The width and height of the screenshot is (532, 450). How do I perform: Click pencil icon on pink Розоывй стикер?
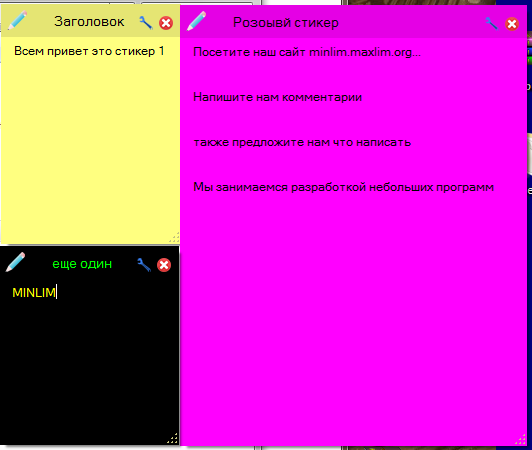pyautogui.click(x=196, y=21)
